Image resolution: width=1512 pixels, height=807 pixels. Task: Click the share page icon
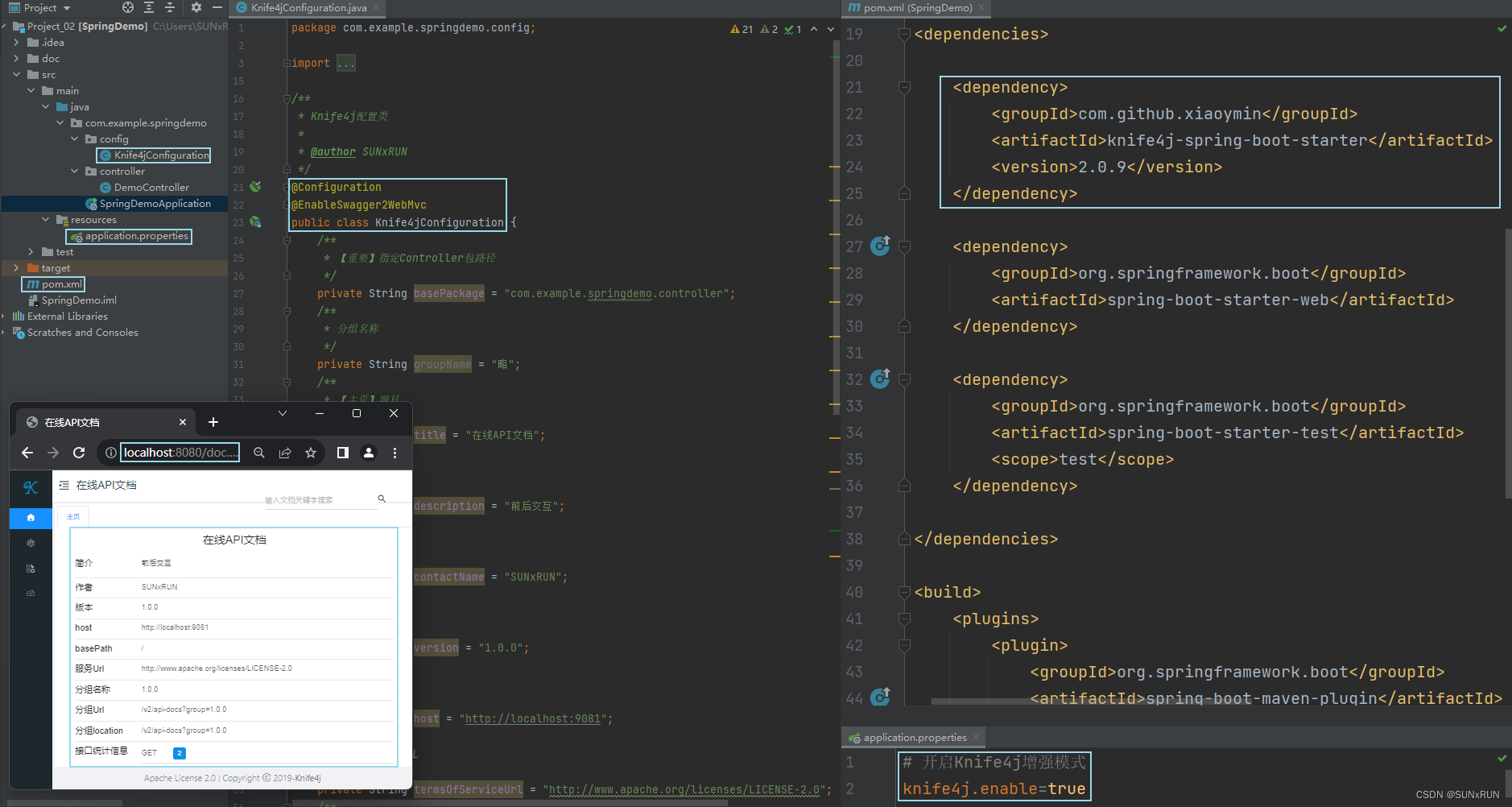click(x=285, y=453)
